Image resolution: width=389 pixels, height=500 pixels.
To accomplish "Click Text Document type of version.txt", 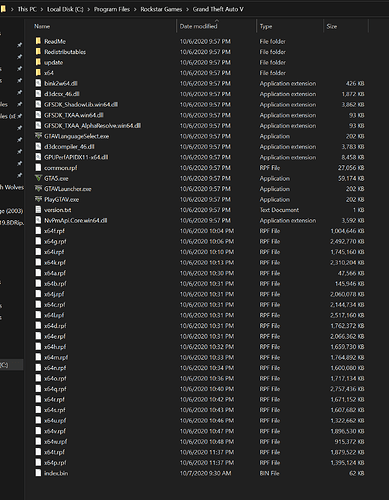I will click(279, 210).
